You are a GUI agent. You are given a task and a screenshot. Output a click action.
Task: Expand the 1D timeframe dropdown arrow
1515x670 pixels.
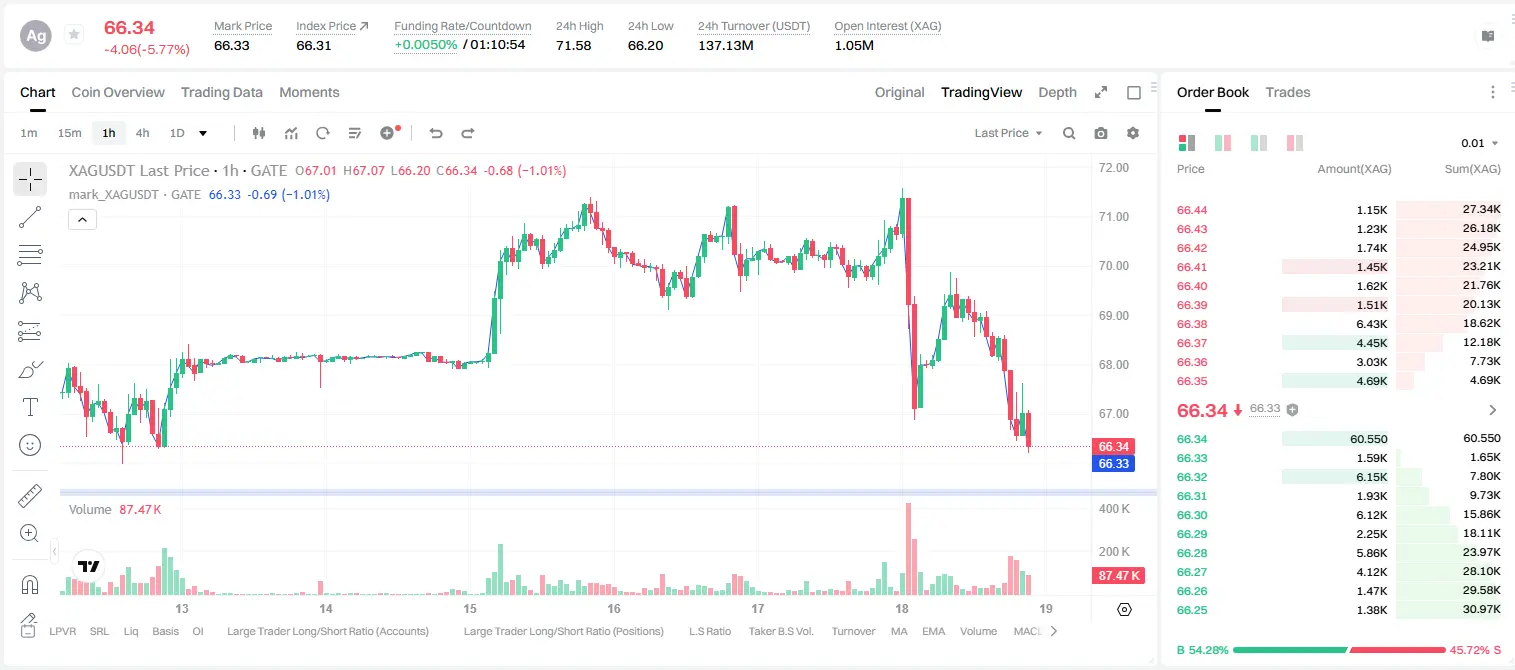pyautogui.click(x=203, y=133)
